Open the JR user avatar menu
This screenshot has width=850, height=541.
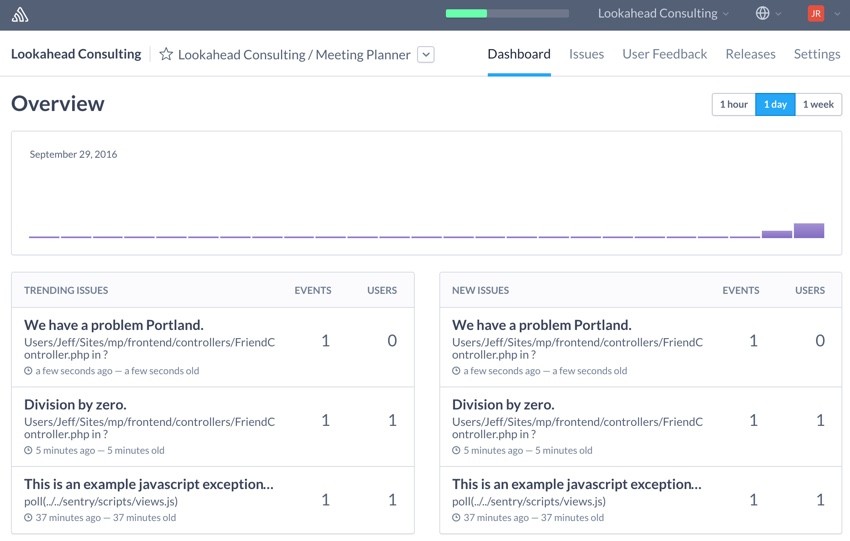(815, 14)
